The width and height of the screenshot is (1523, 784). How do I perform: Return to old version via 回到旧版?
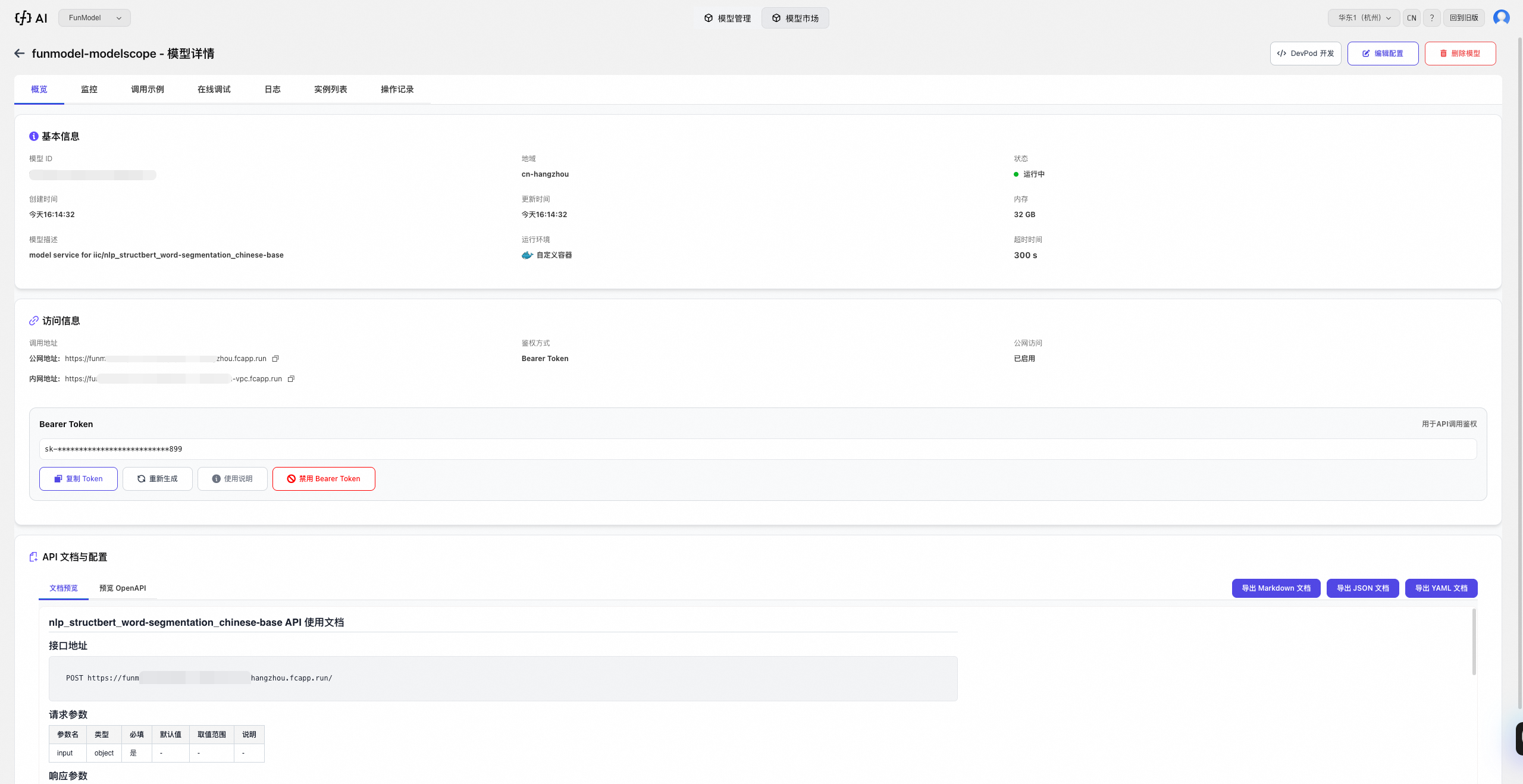pyautogui.click(x=1464, y=18)
